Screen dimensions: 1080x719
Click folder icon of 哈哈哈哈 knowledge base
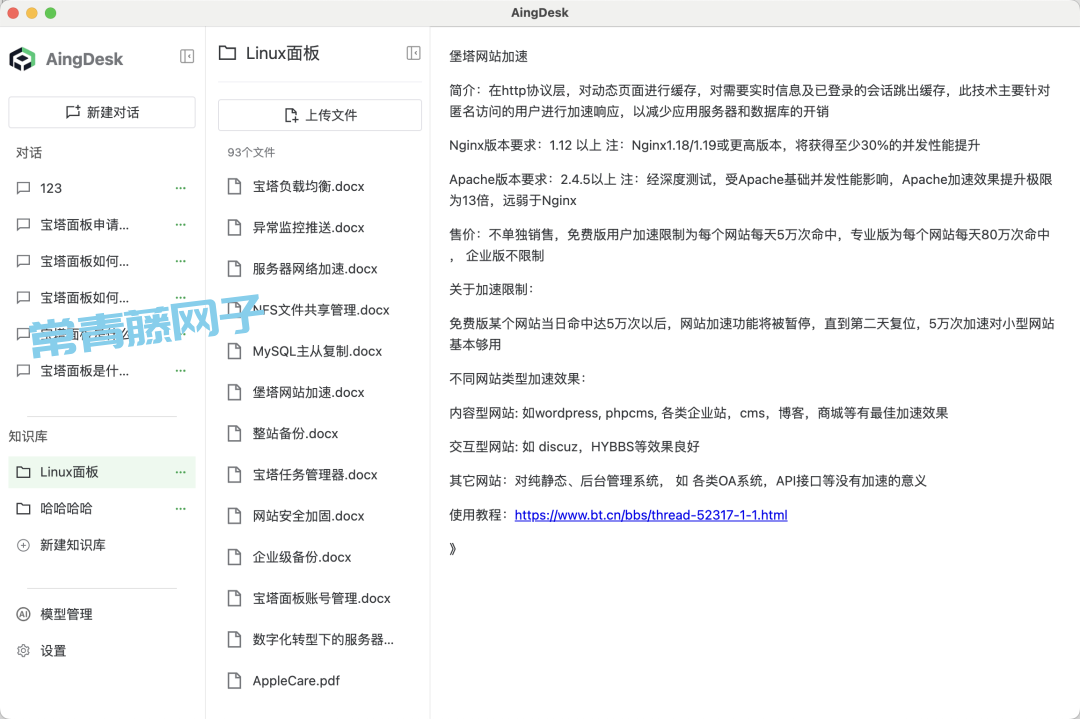(x=23, y=508)
